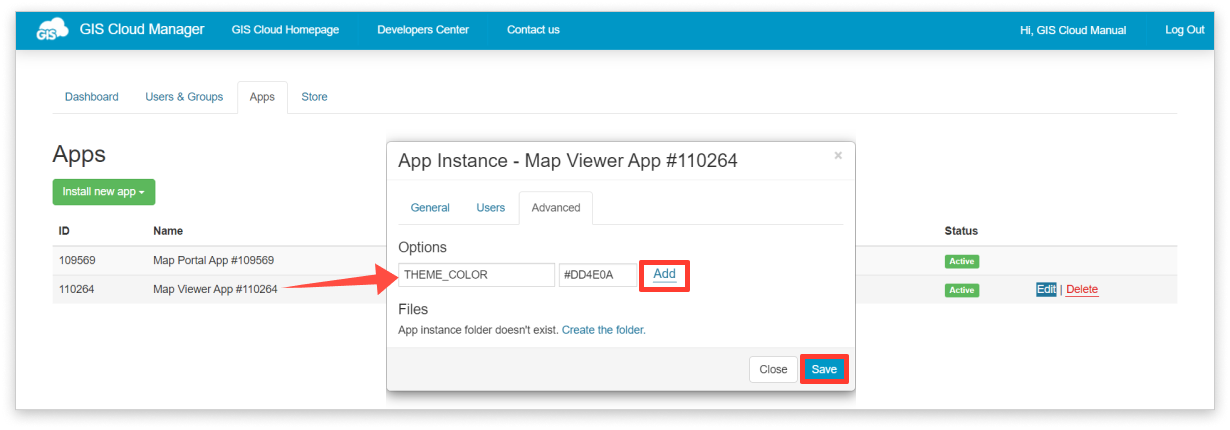Delete the Map Viewer App #110264
This screenshot has width=1230, height=430.
(1082, 290)
